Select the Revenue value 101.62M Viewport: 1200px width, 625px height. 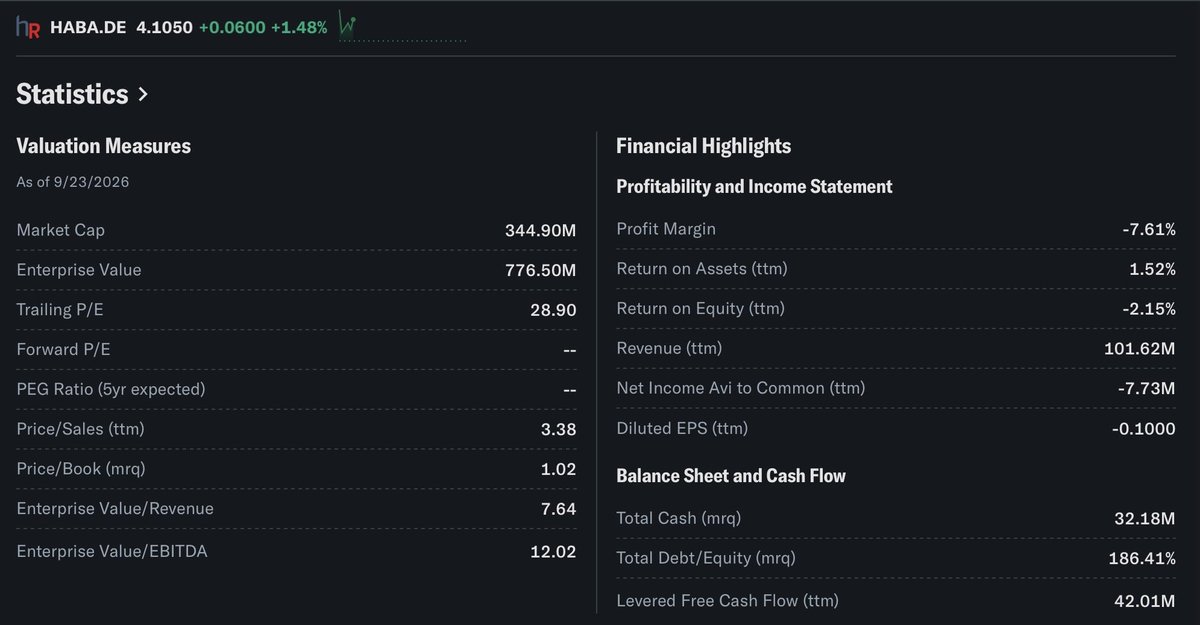point(1142,349)
